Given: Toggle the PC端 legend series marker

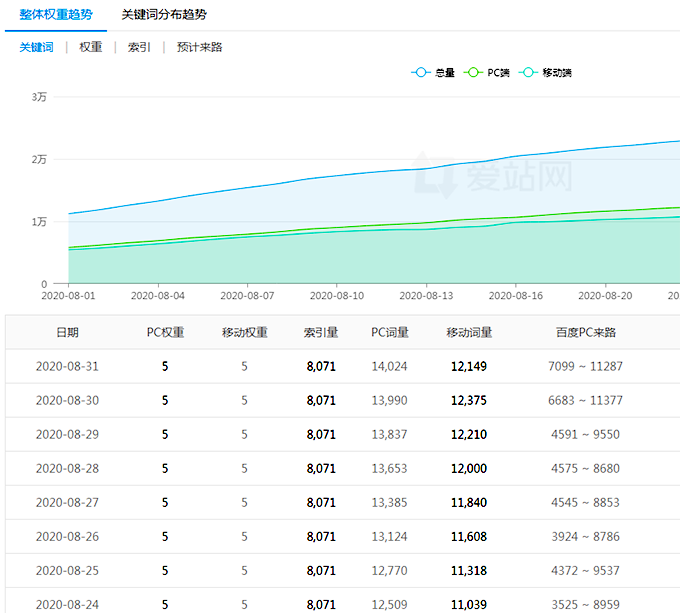Looking at the screenshot, I should point(474,73).
